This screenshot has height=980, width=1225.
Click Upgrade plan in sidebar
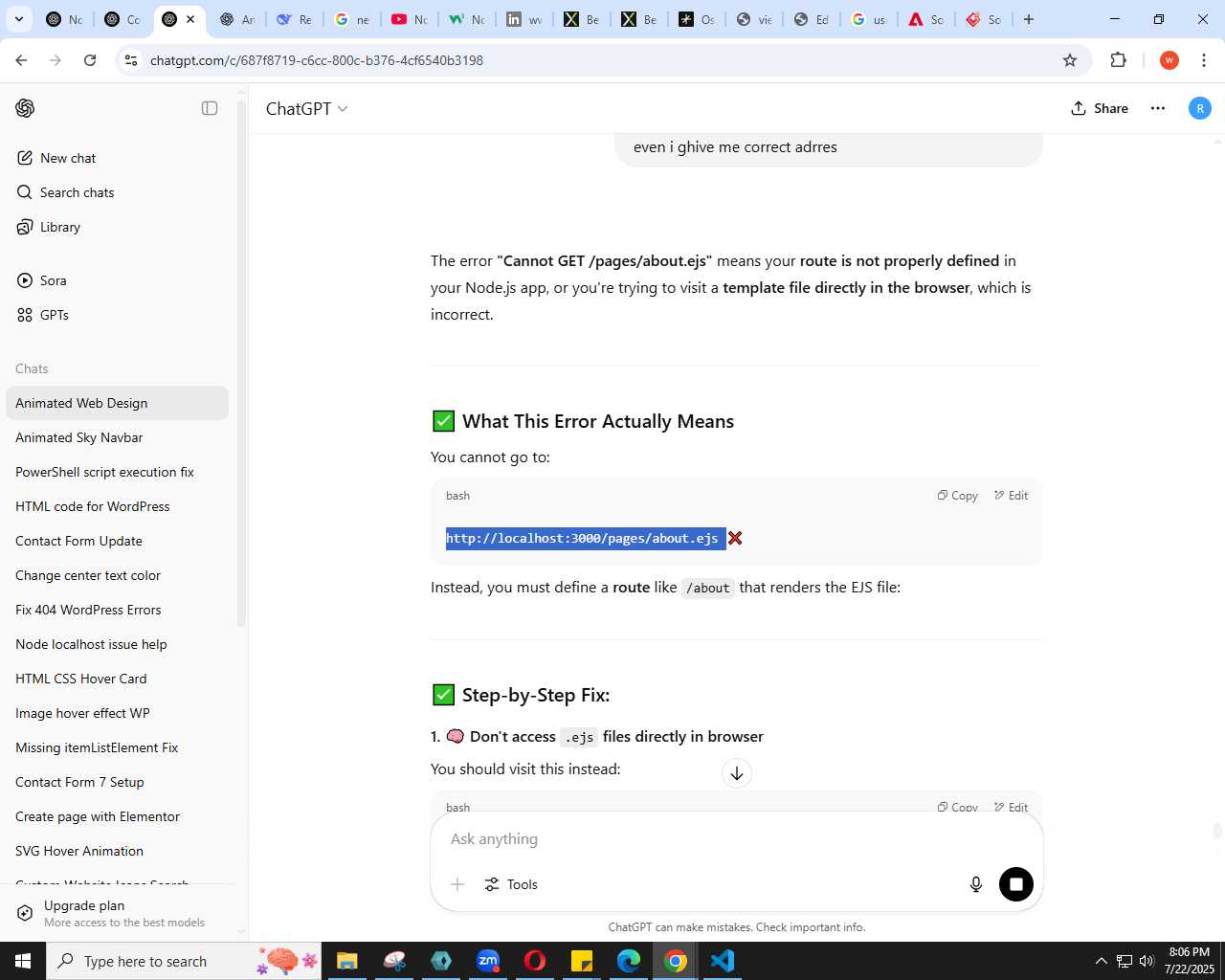coord(117,913)
